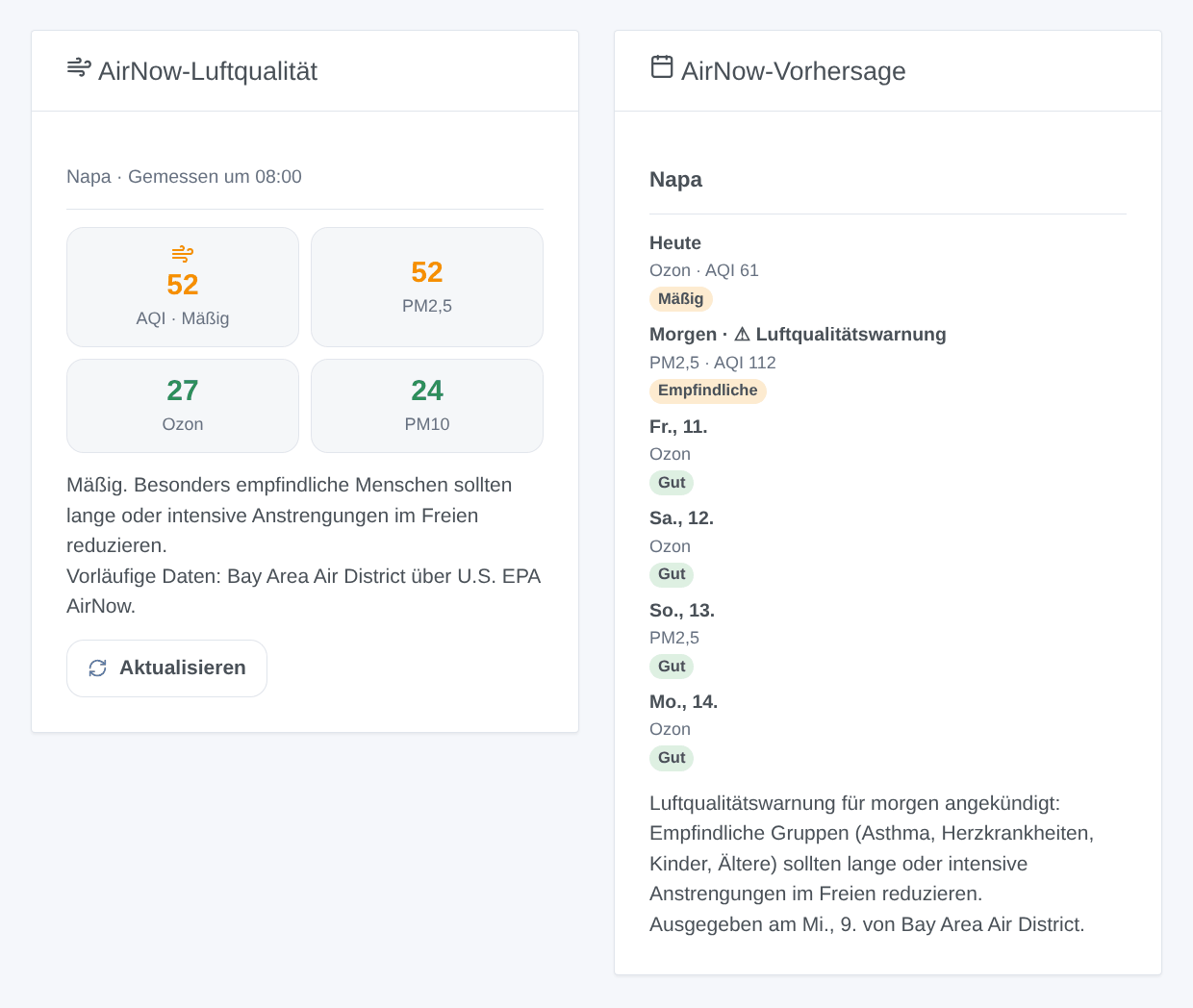Click the Heute forecast label
Viewport: 1193px width, 1008px height.
pyautogui.click(x=675, y=243)
